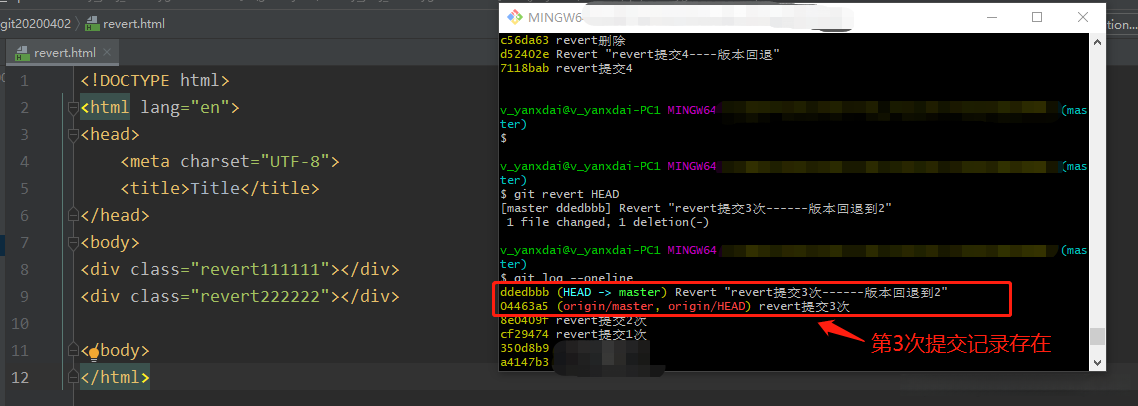Click the terminal scrollbar down arrow
This screenshot has height=406, width=1138.
[x=1097, y=361]
